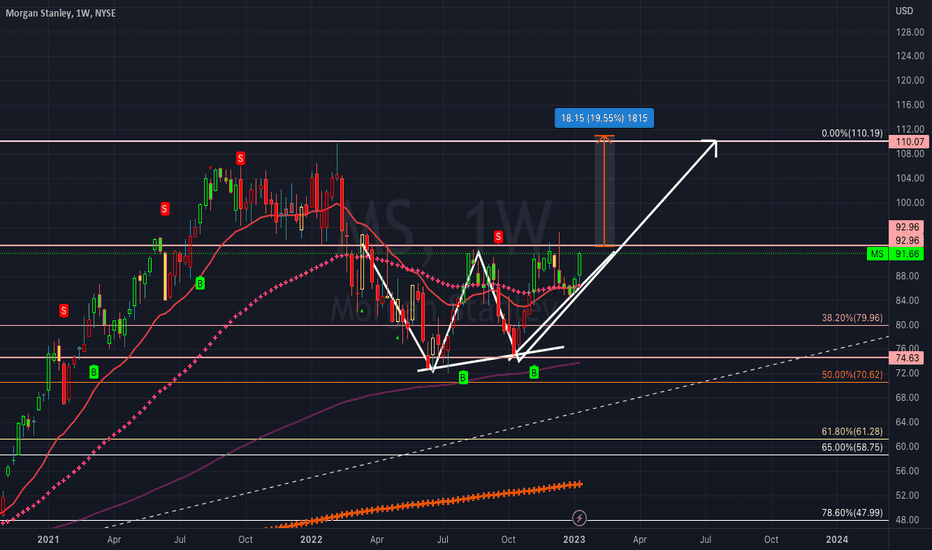Screen dimensions: 932x550
Task: Click the lightning bolt icon on the time axis
Action: point(579,518)
